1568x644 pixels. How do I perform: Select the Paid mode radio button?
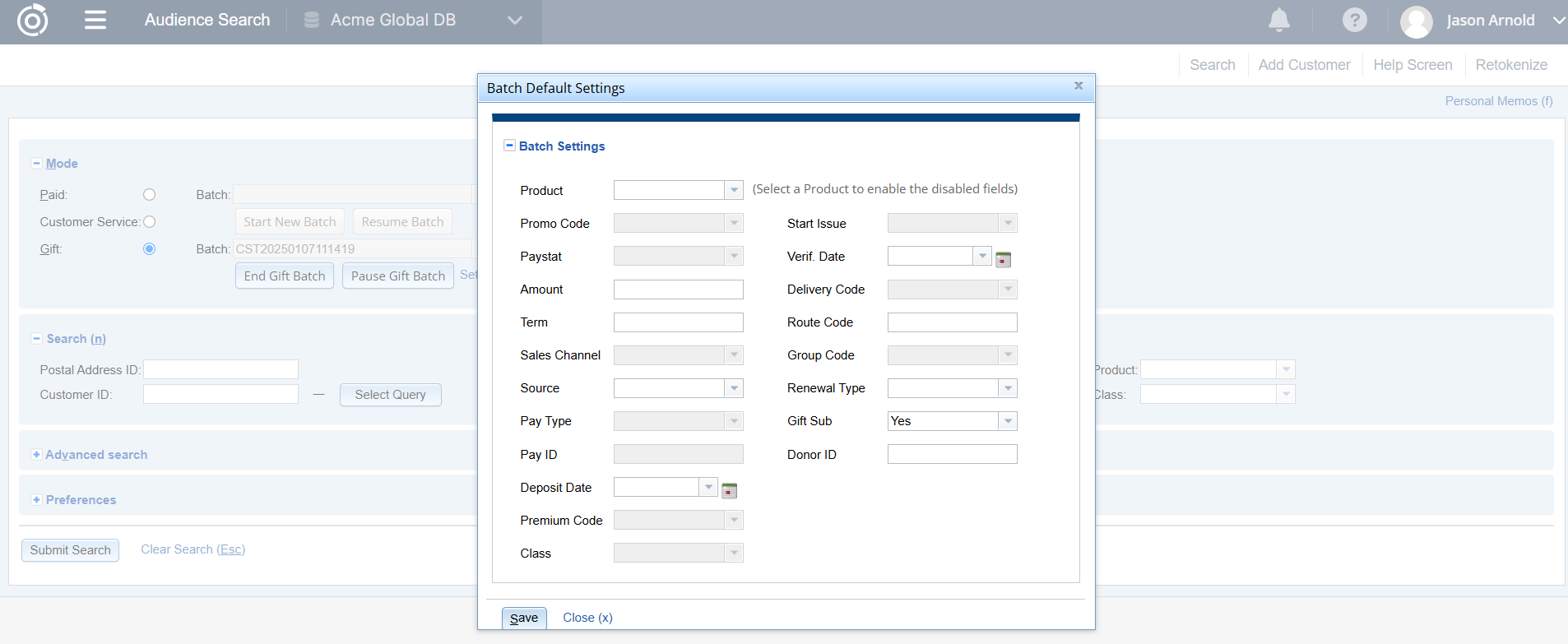[x=149, y=195]
